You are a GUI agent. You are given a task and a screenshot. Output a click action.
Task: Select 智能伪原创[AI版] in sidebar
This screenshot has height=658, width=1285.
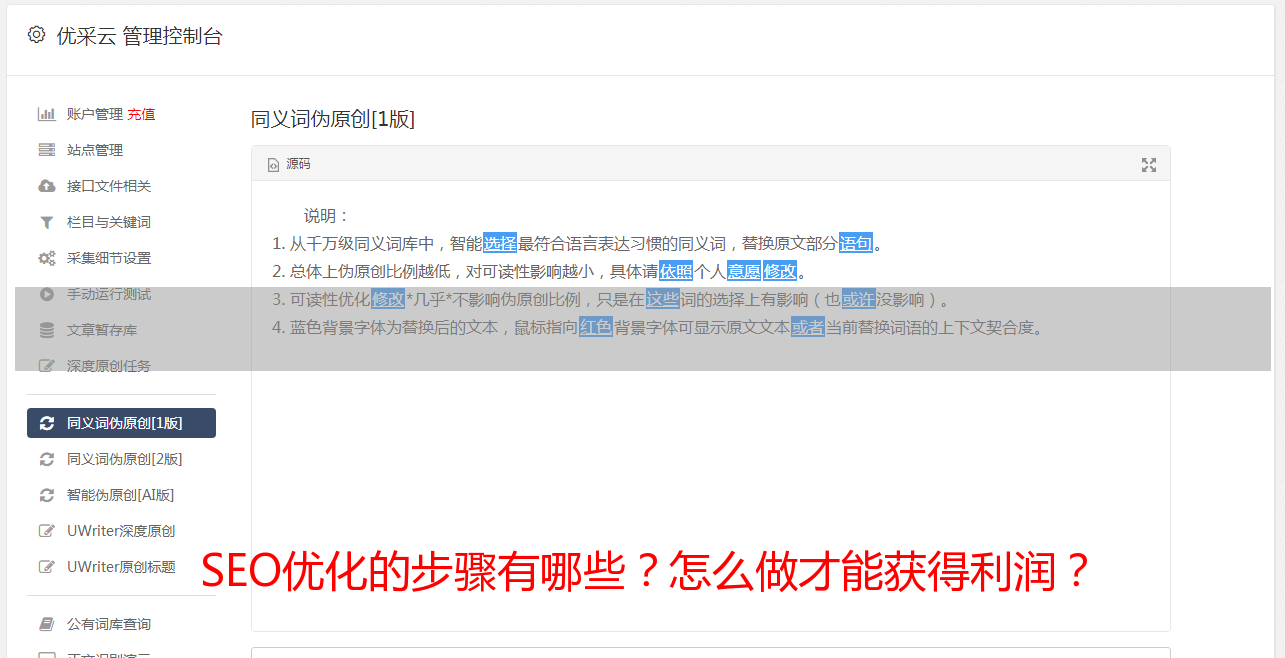click(x=121, y=495)
